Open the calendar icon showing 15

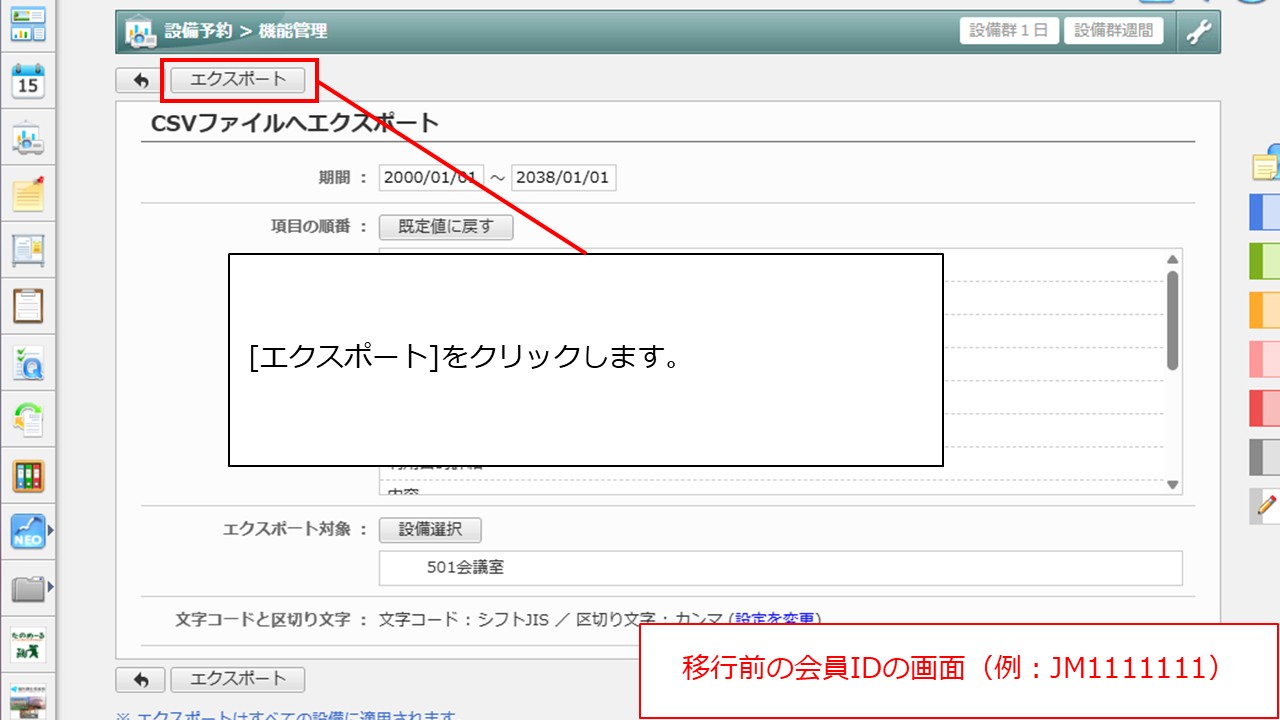pos(28,81)
